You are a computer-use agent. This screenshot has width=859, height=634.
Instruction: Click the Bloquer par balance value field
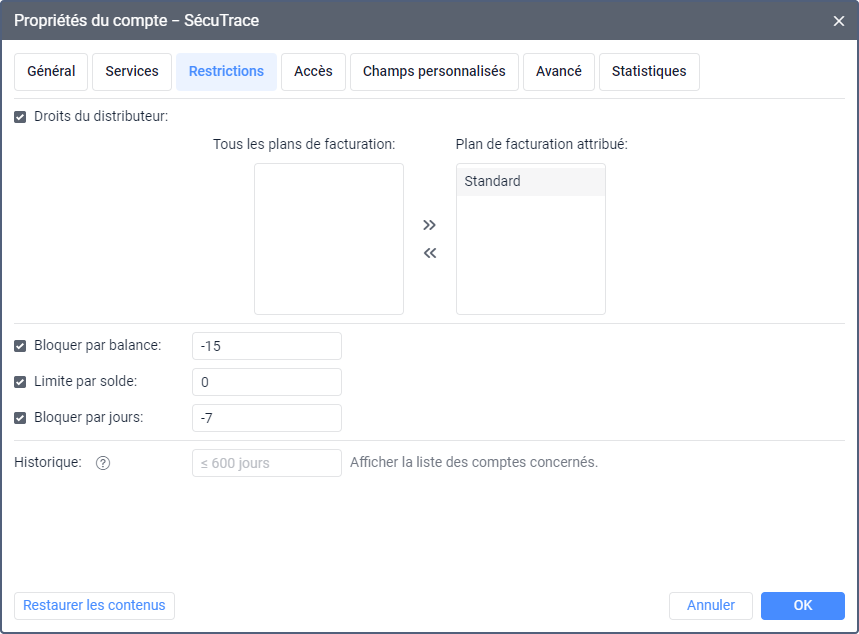point(267,346)
